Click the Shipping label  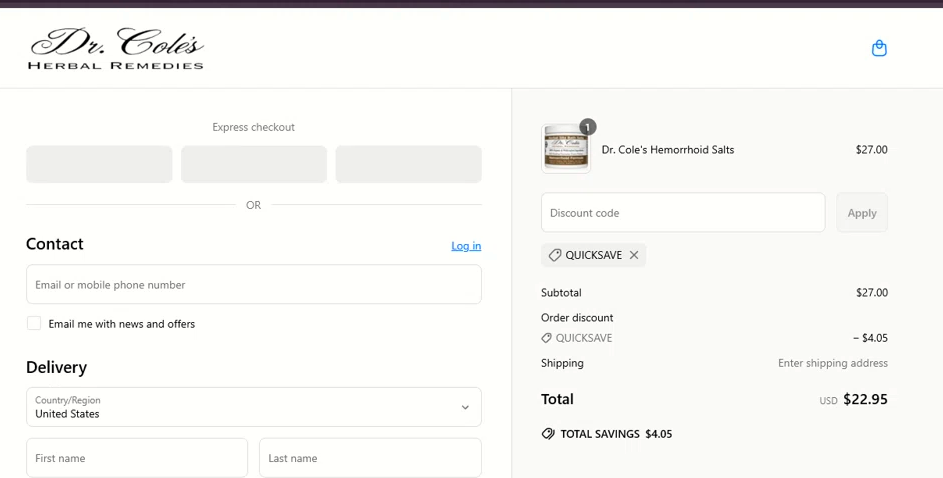coord(562,363)
